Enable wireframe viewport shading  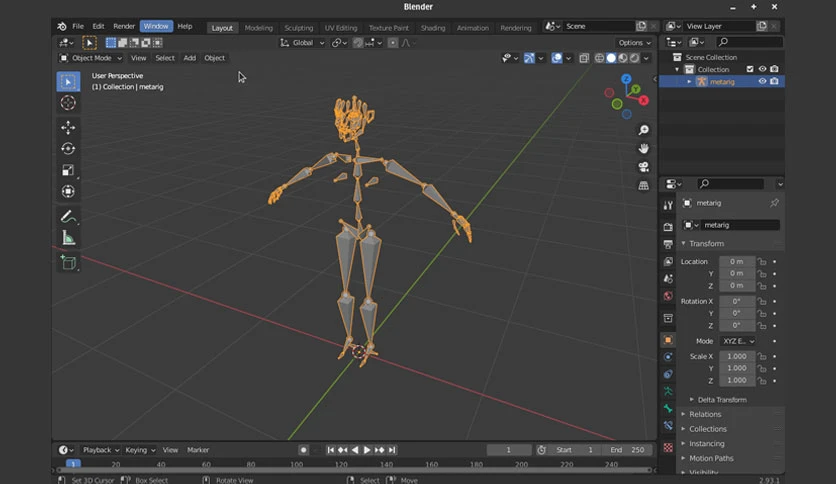tap(599, 58)
